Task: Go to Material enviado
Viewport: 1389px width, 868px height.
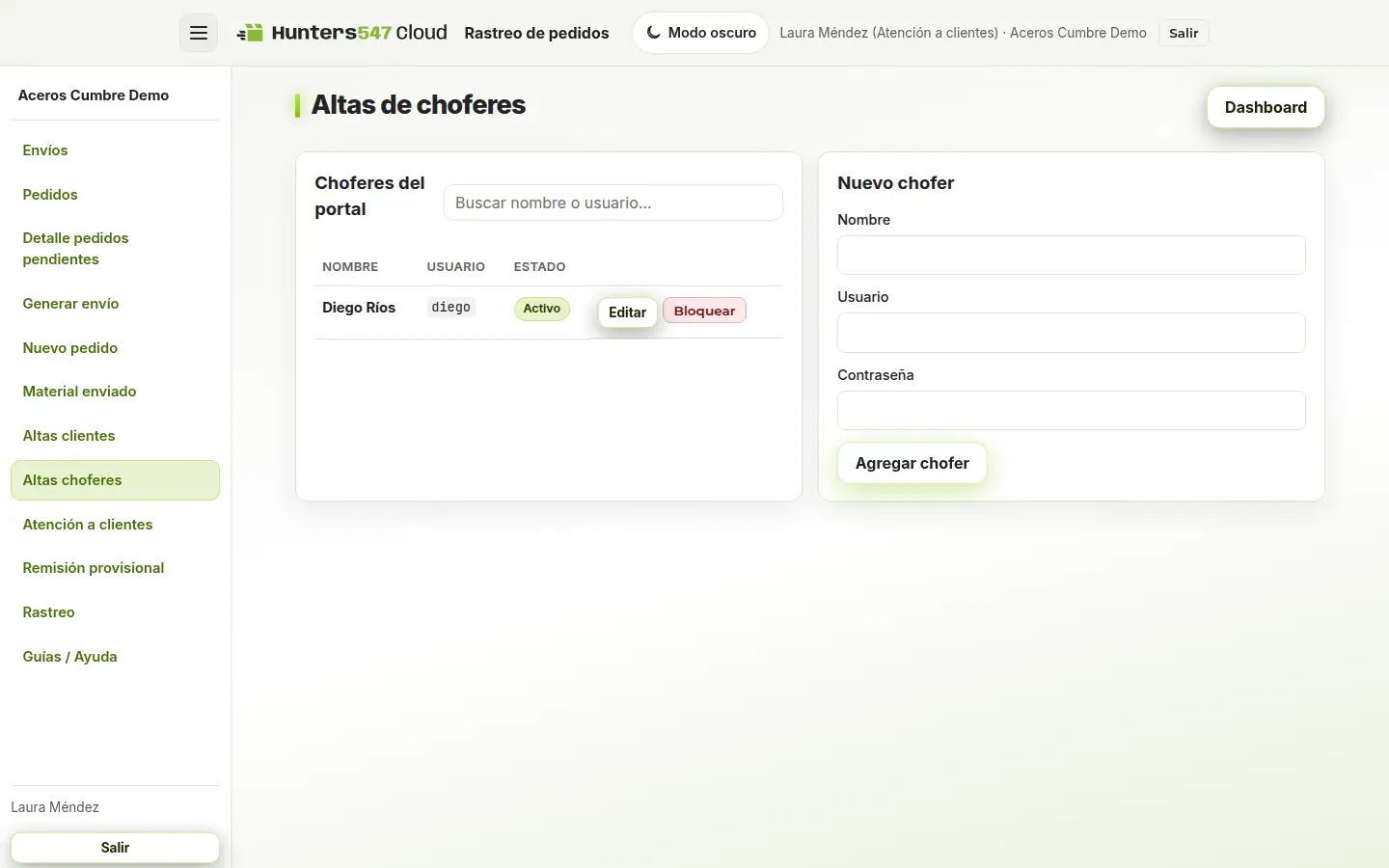Action: point(115,392)
